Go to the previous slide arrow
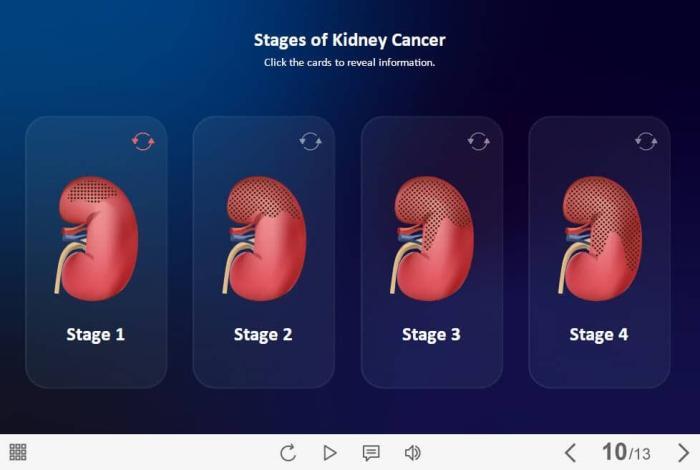The width and height of the screenshot is (700, 470). click(x=570, y=453)
